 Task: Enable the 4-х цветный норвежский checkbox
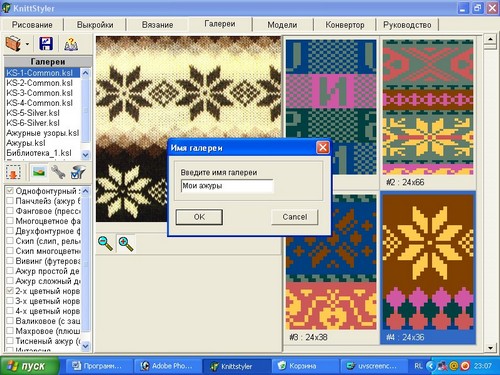pos(10,311)
